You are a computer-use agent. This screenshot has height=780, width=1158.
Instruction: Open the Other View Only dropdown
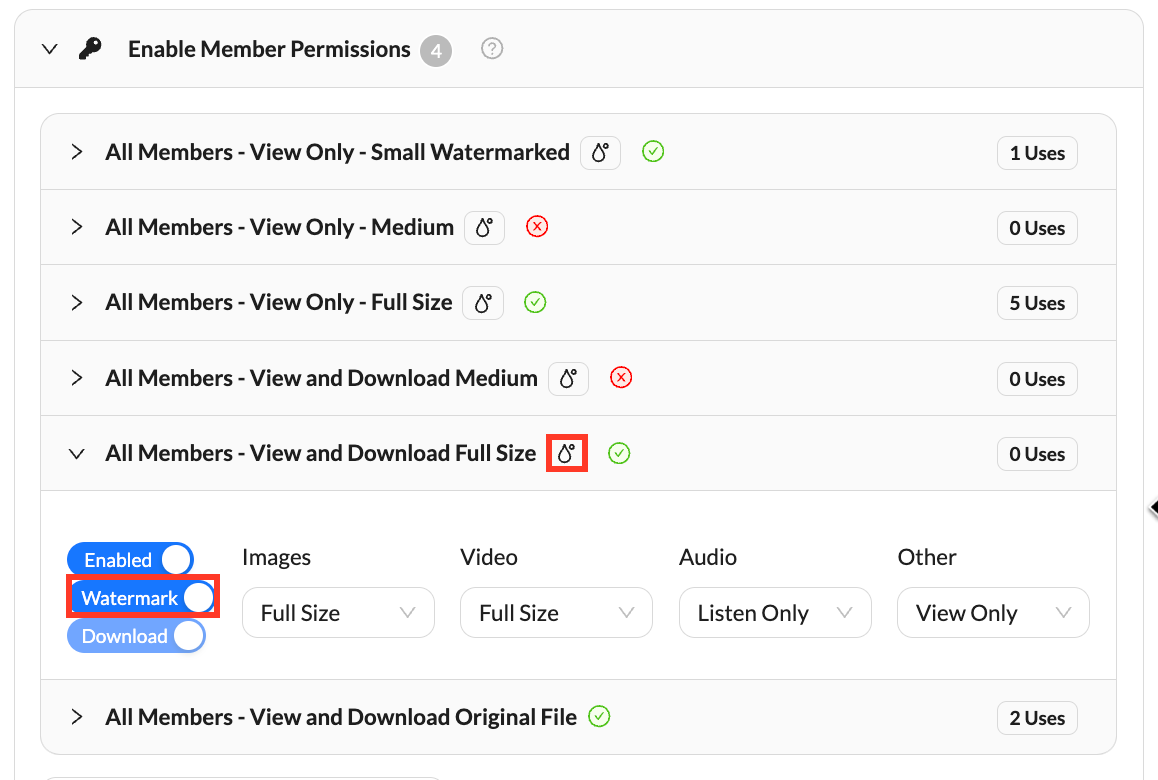coord(993,613)
